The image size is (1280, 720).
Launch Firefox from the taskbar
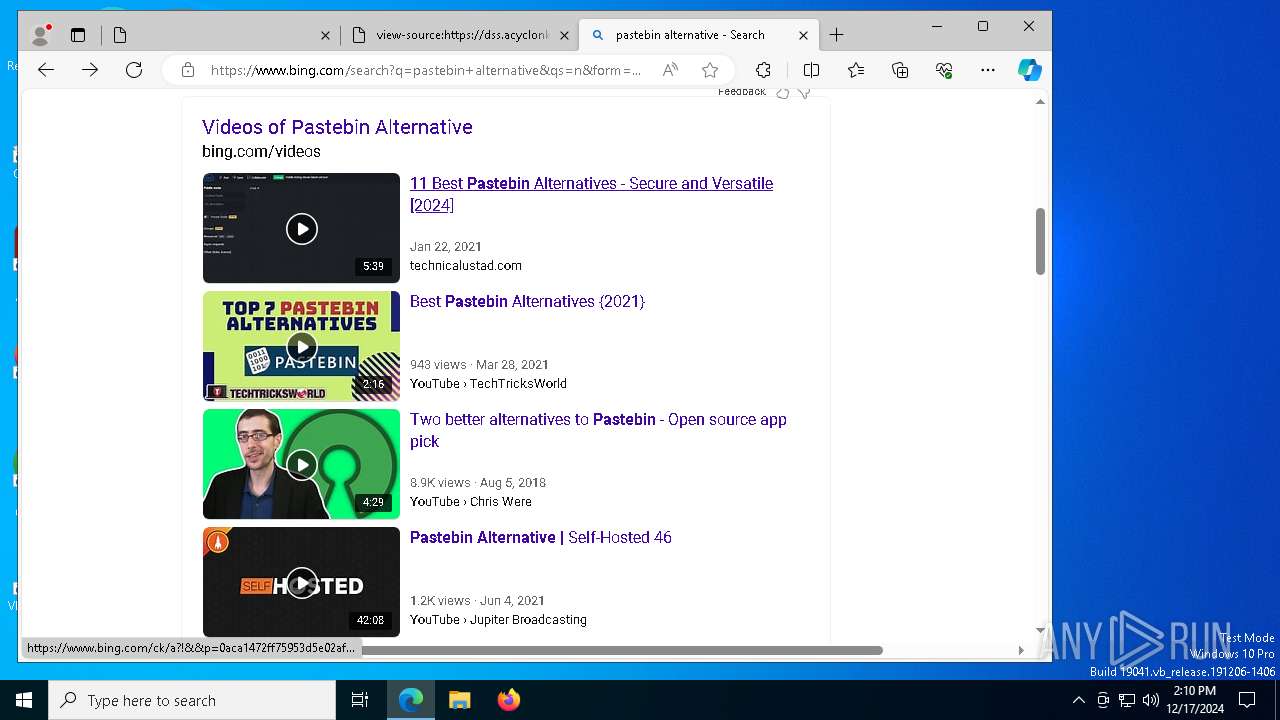click(508, 700)
